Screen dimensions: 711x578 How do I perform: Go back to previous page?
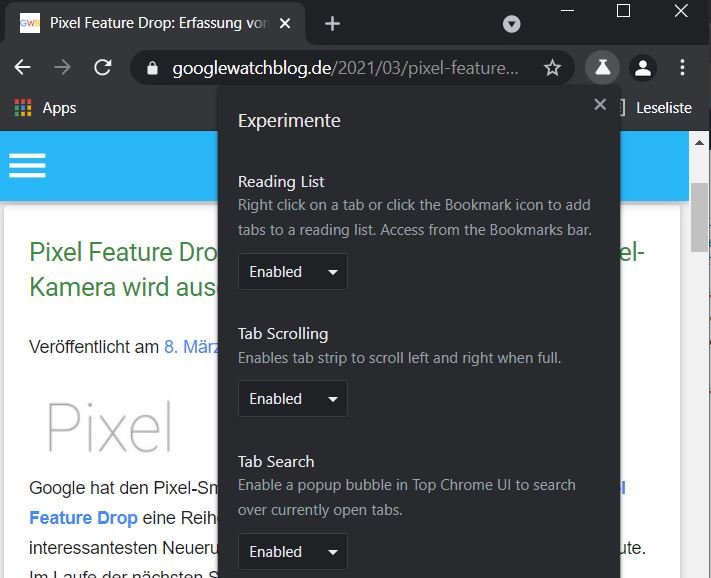[x=22, y=68]
